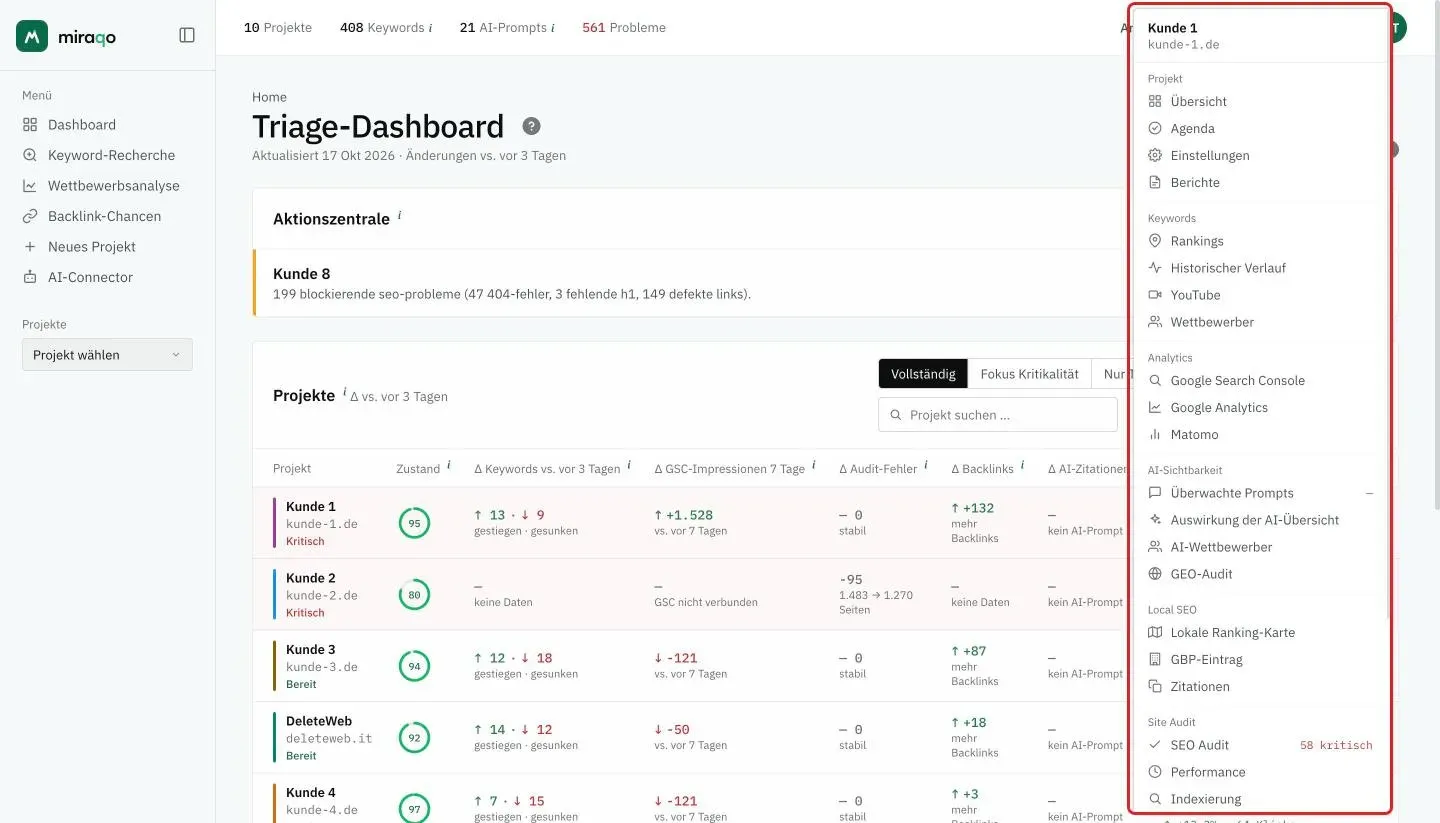Viewport: 1440px width, 823px height.
Task: Click the info icon on the Zustand column
Action: point(449,465)
